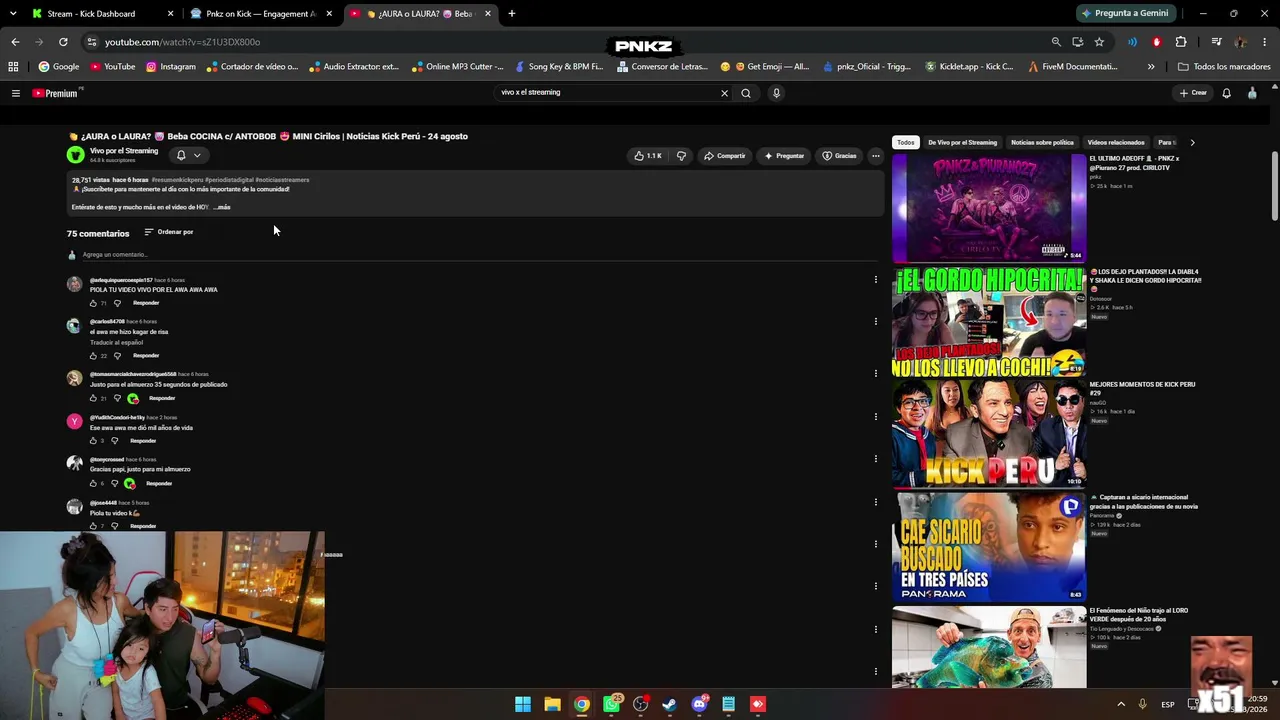The width and height of the screenshot is (1280, 720).
Task: Click the address bar URL
Action: pos(182,42)
